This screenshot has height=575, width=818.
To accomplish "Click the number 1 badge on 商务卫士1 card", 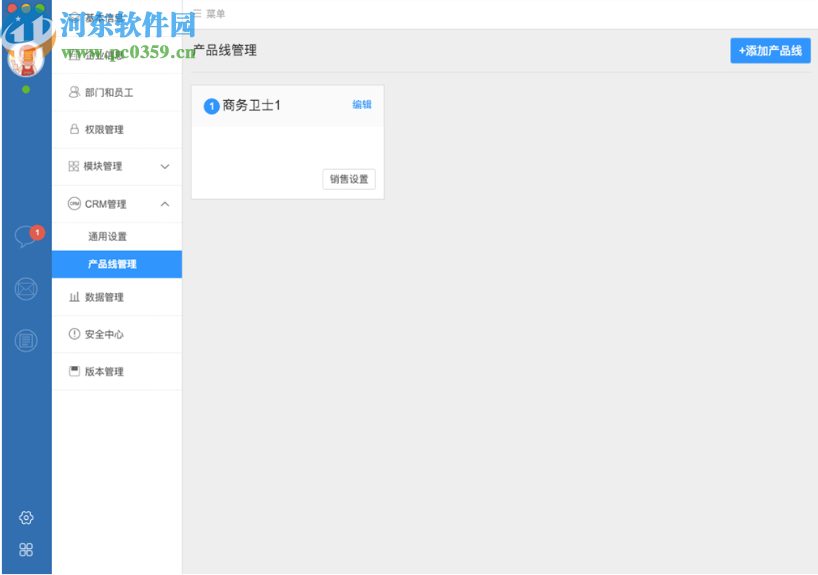I will point(211,106).
